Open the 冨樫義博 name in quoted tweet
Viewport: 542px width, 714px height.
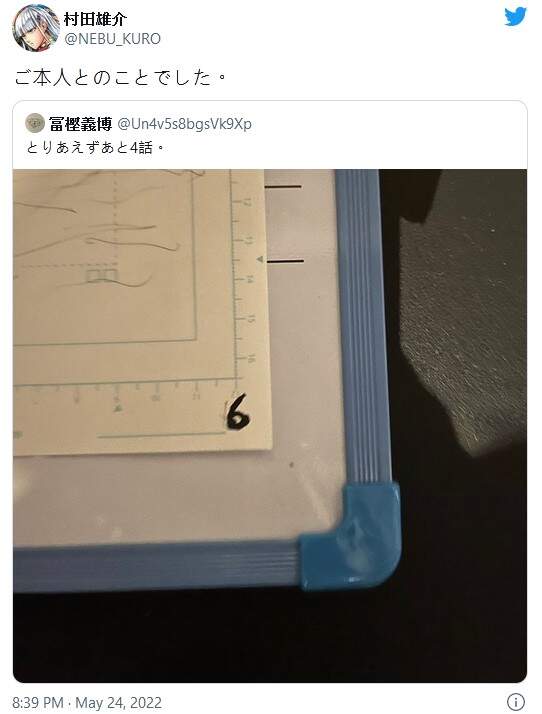coord(81,124)
